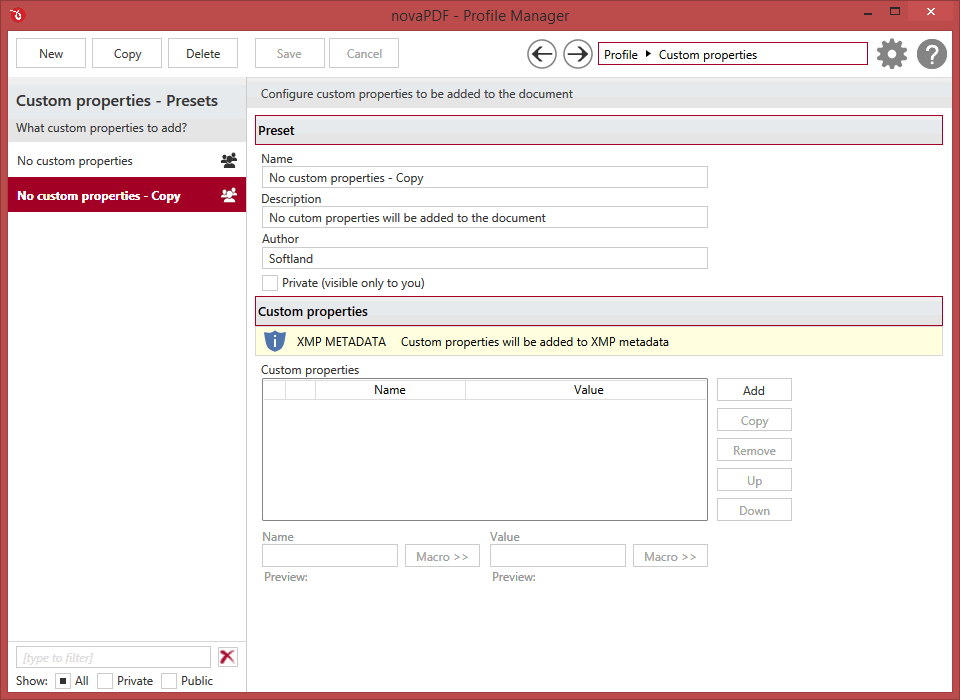Click the Down button to move property

coord(754,510)
